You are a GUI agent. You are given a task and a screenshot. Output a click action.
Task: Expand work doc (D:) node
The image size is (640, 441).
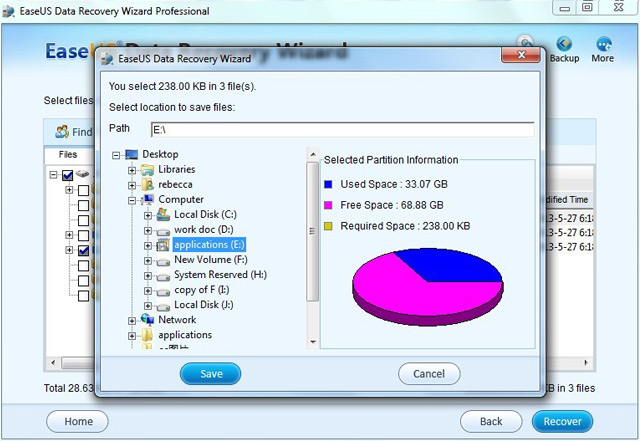pyautogui.click(x=148, y=231)
